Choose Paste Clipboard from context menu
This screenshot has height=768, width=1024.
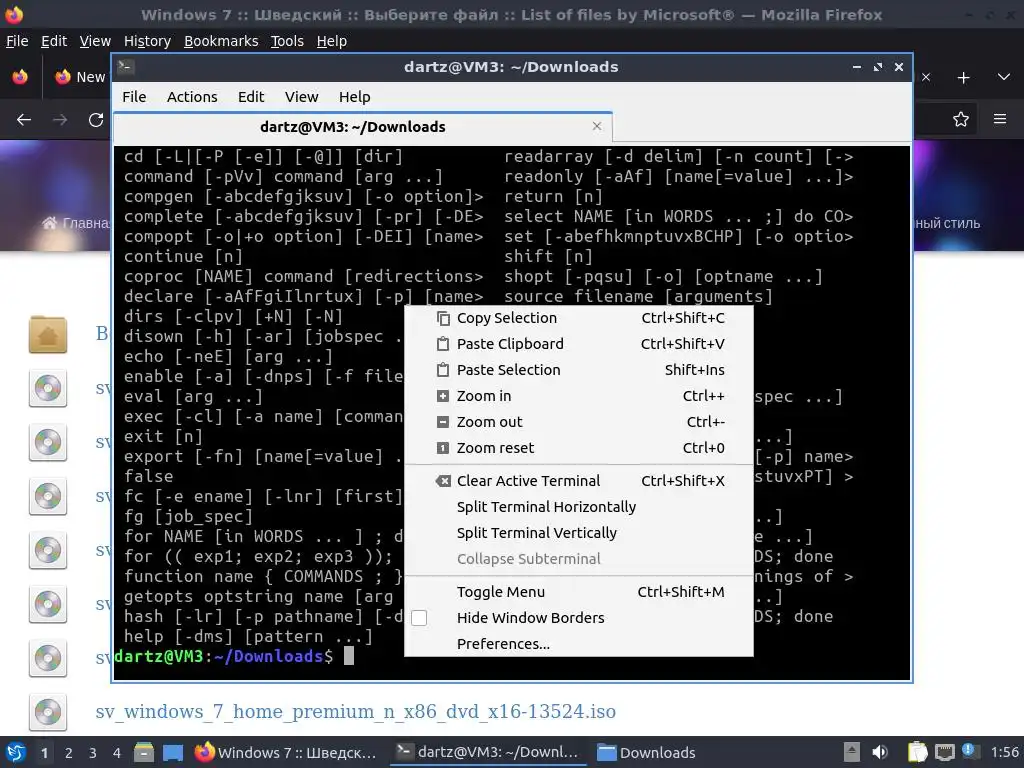pos(579,344)
